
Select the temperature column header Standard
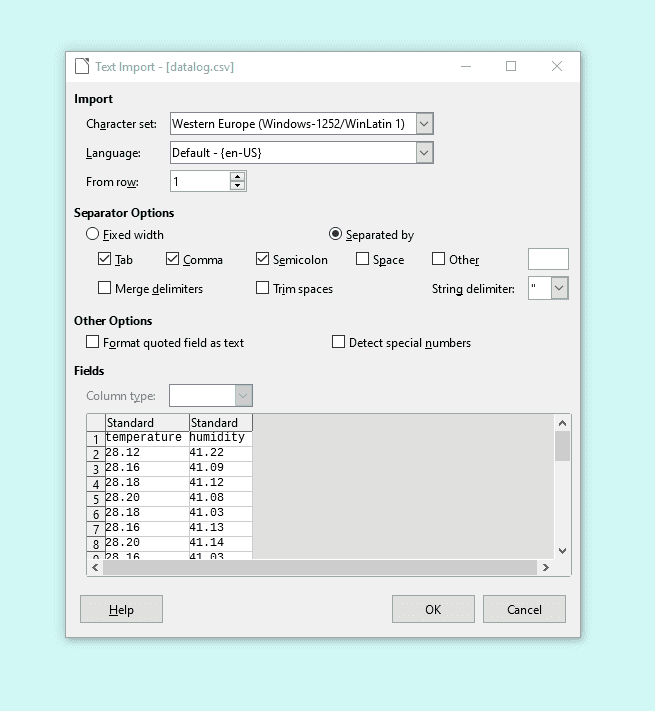coord(146,423)
